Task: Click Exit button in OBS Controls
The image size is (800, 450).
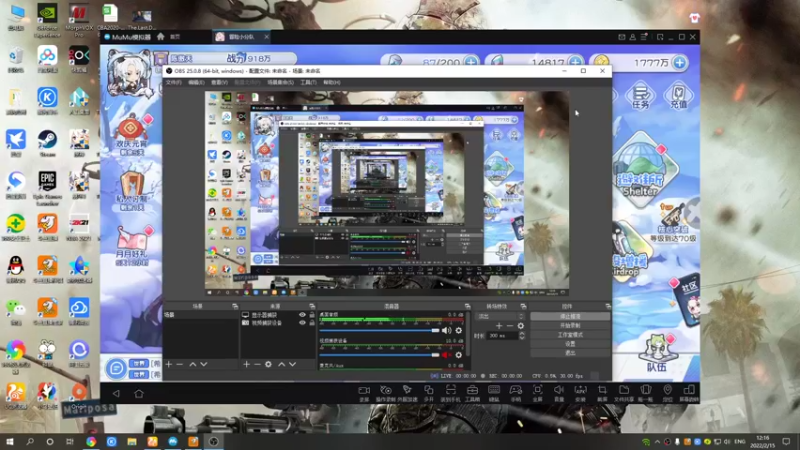Action: click(570, 353)
